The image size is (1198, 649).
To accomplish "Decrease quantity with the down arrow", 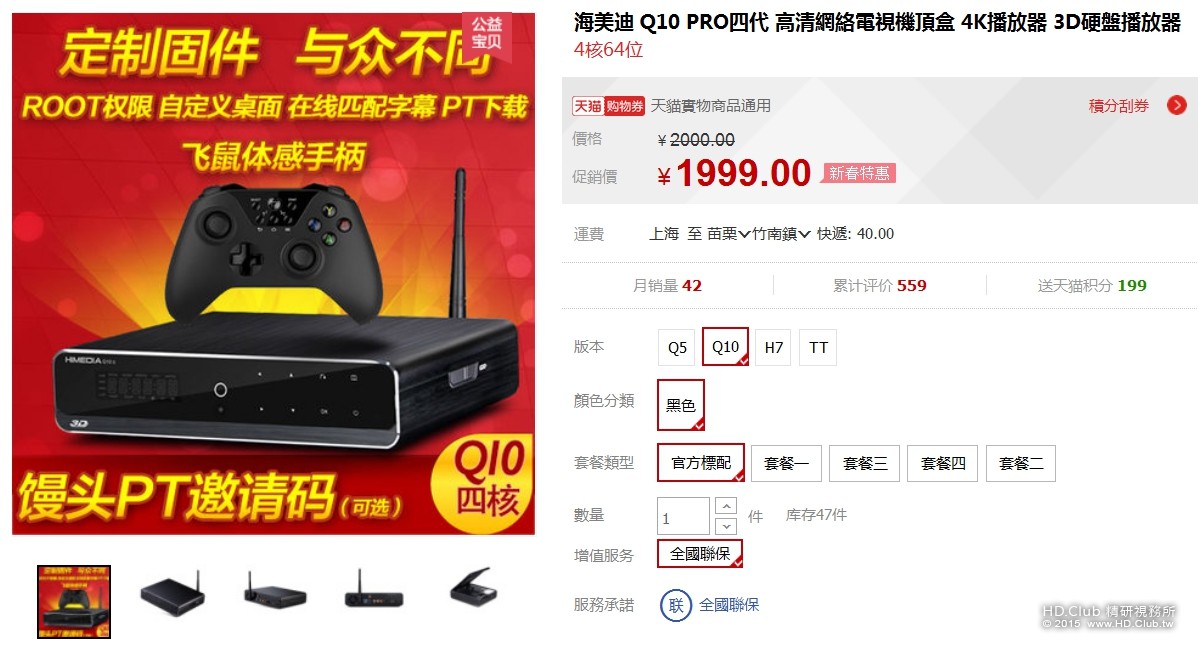I will pos(726,526).
